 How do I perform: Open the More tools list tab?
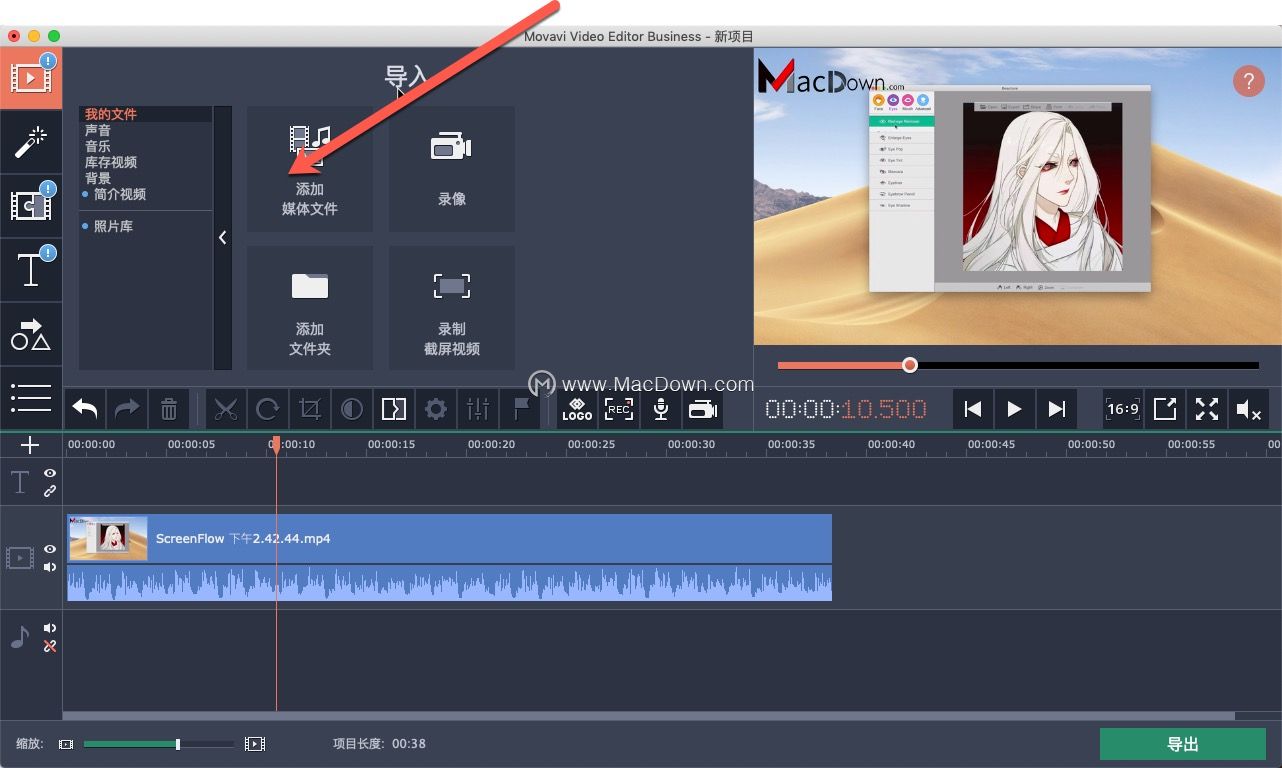point(31,398)
